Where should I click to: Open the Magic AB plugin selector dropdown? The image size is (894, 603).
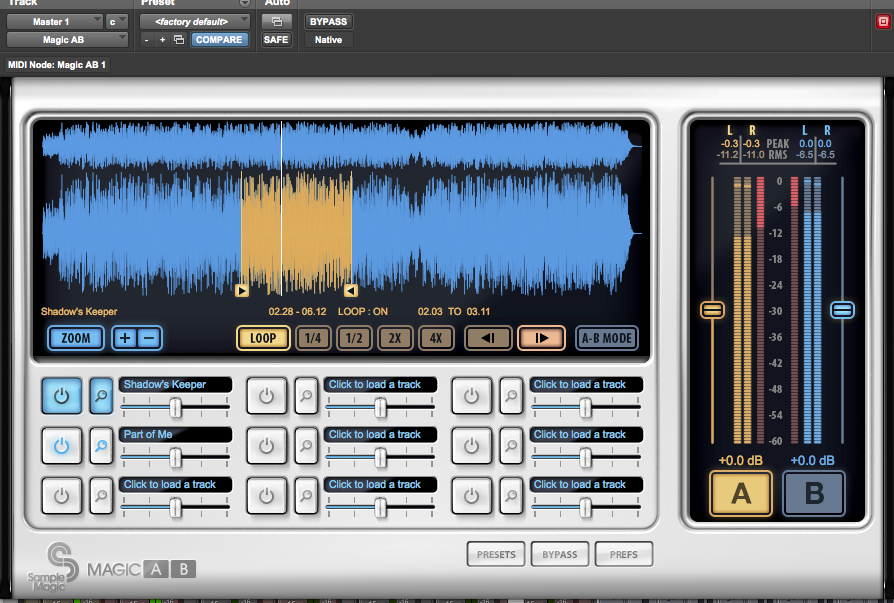click(x=67, y=39)
